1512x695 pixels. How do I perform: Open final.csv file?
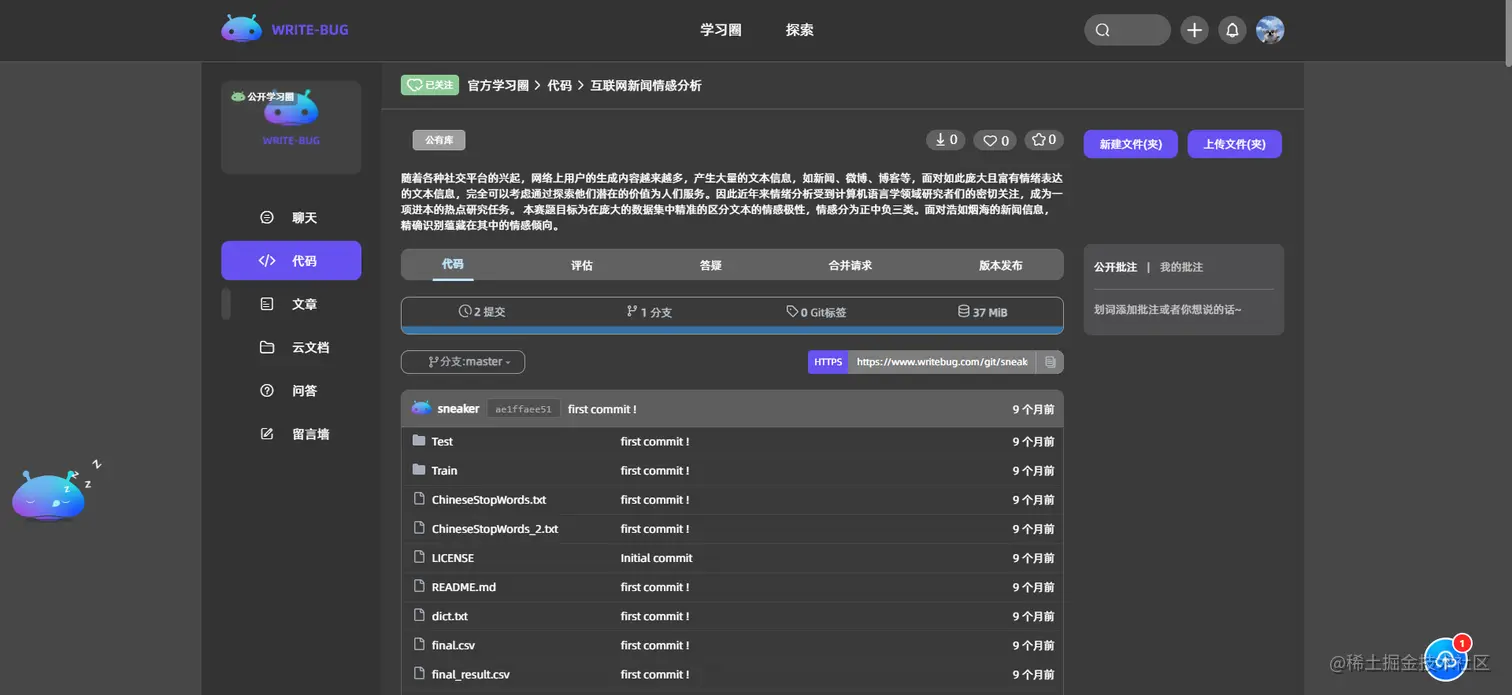[x=453, y=645]
